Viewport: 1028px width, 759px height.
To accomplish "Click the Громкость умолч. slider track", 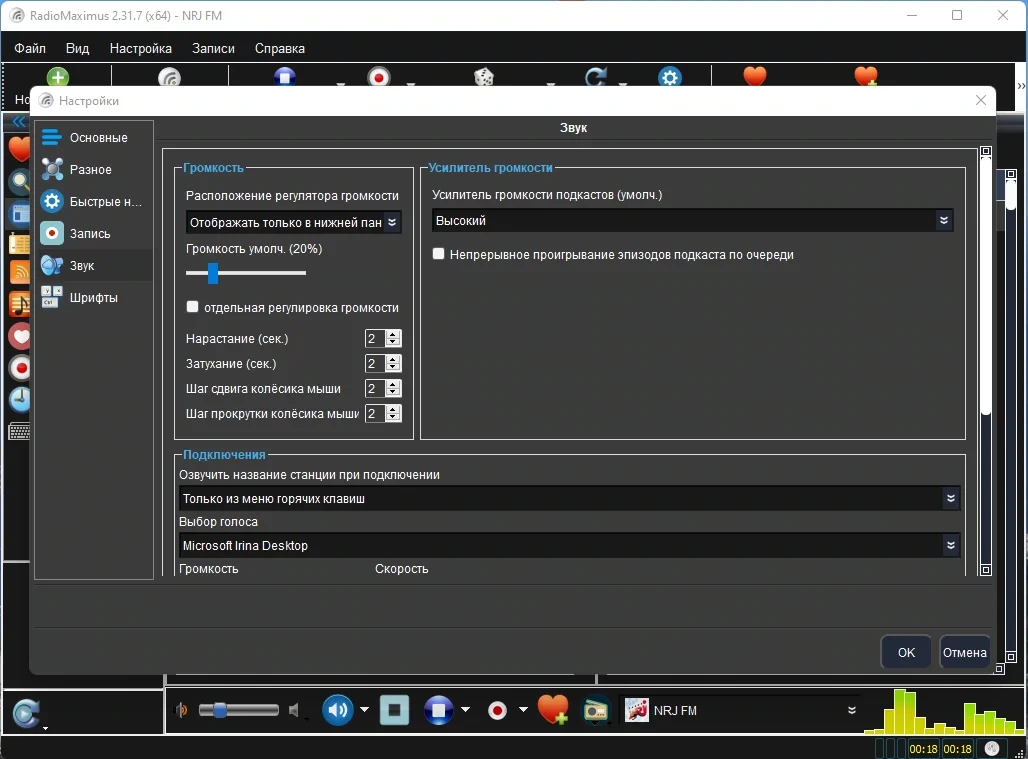I will pos(246,273).
